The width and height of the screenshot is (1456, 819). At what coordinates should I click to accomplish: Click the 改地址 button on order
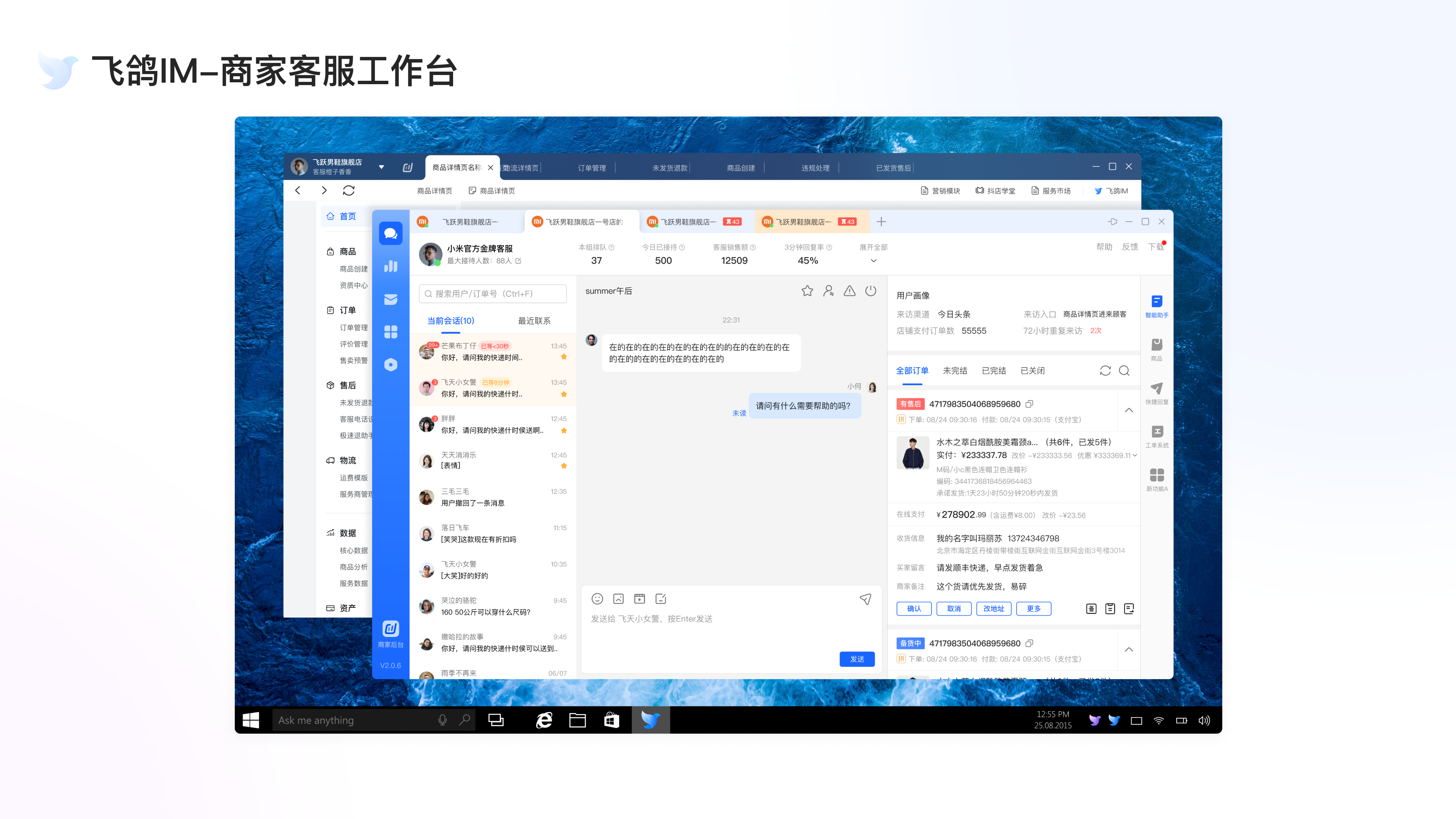(x=993, y=609)
